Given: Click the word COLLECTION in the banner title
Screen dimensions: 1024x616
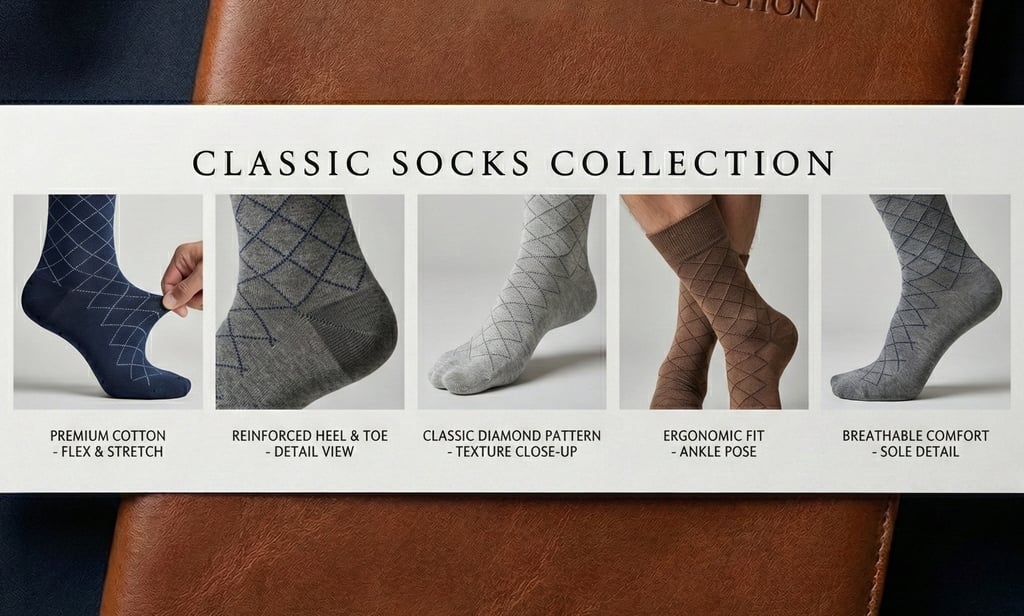Looking at the screenshot, I should pos(693,163).
